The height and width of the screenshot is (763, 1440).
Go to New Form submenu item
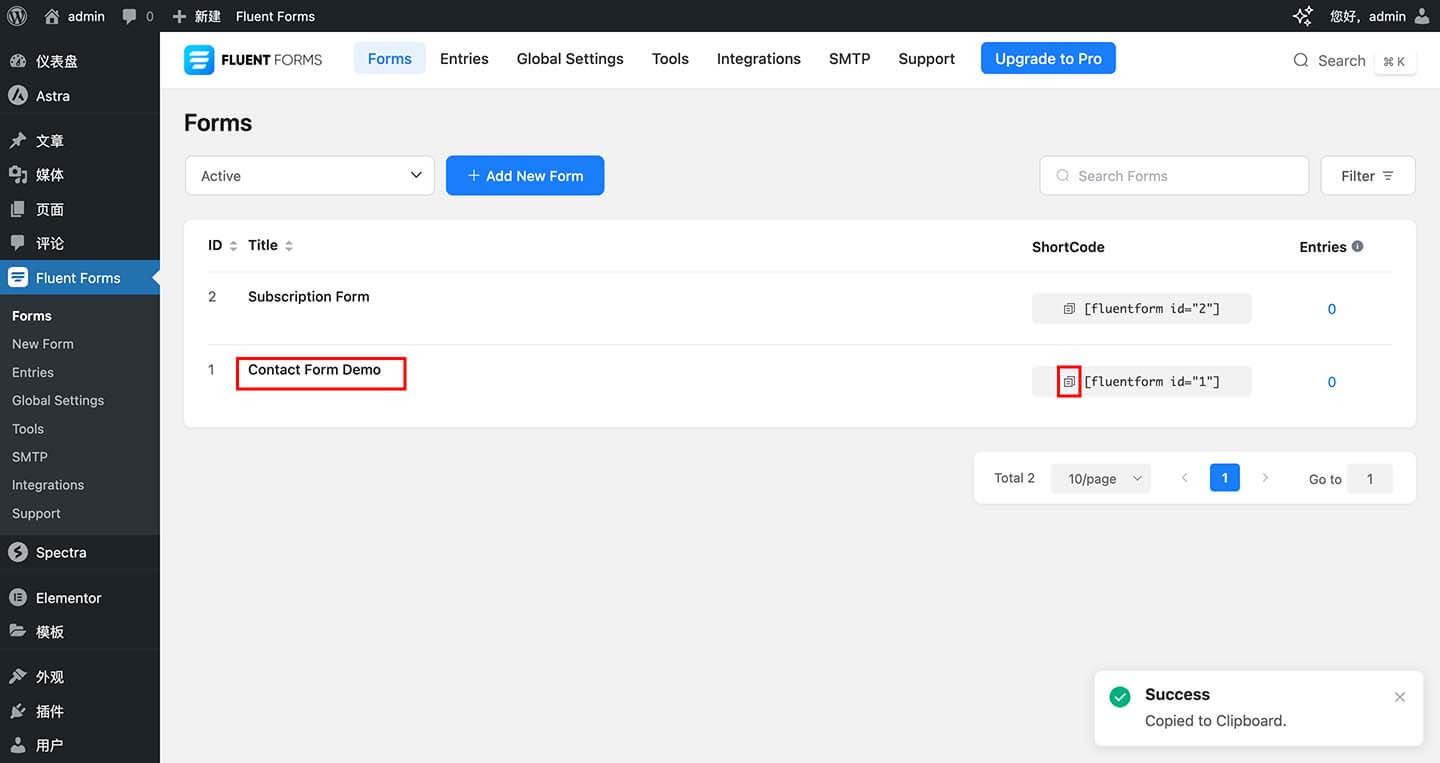pyautogui.click(x=43, y=344)
